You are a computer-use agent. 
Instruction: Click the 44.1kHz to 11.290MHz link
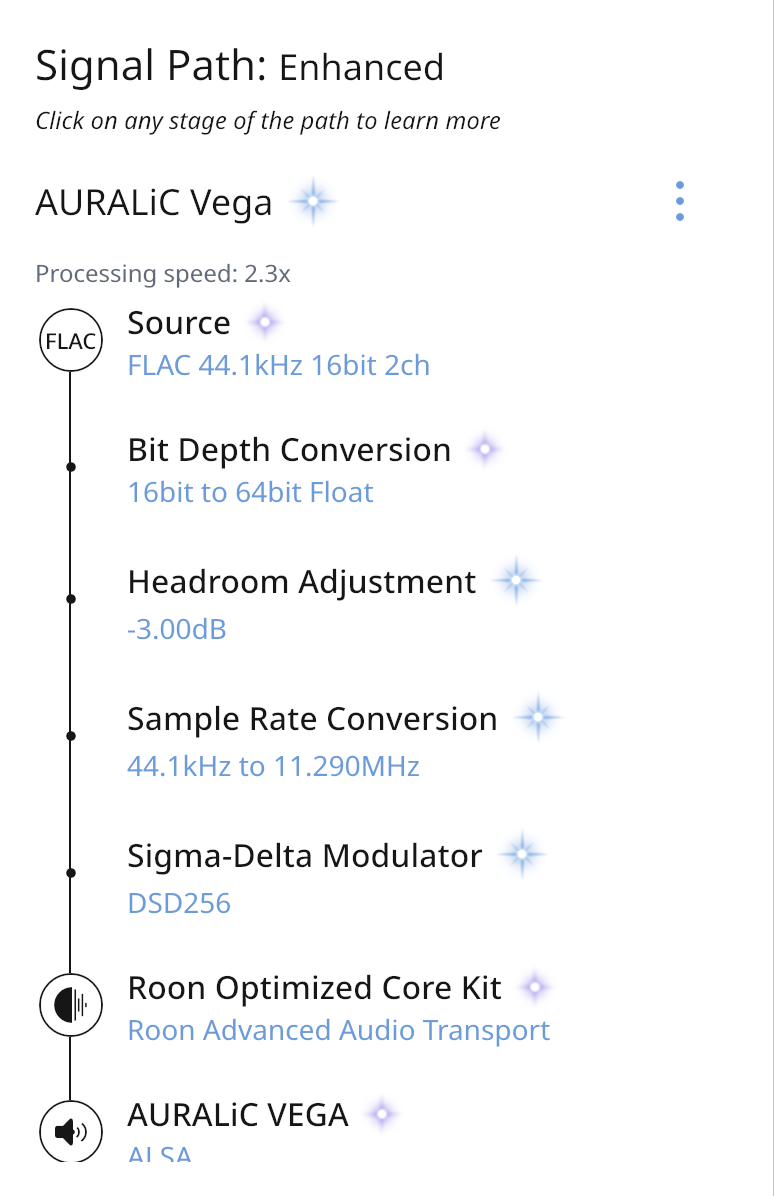(273, 767)
